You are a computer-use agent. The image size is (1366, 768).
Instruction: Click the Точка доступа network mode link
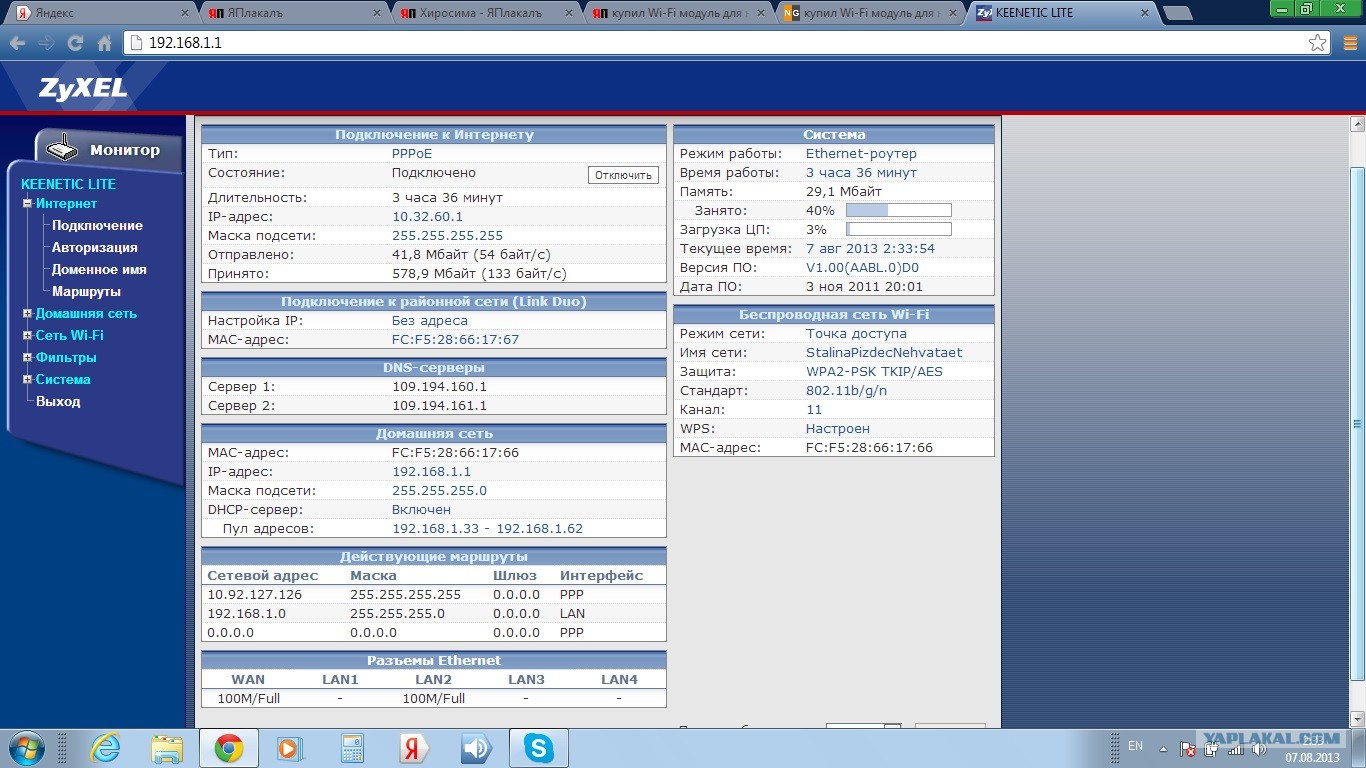856,334
